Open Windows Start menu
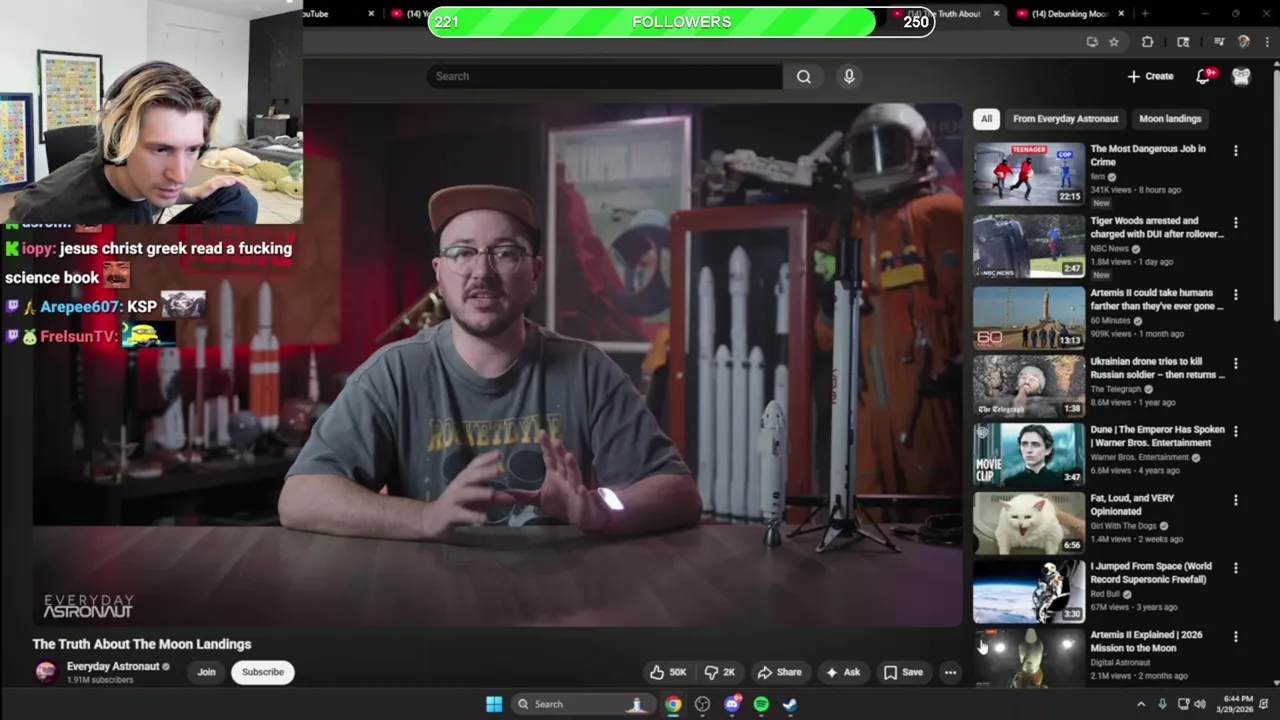Image resolution: width=1280 pixels, height=720 pixels. (494, 704)
